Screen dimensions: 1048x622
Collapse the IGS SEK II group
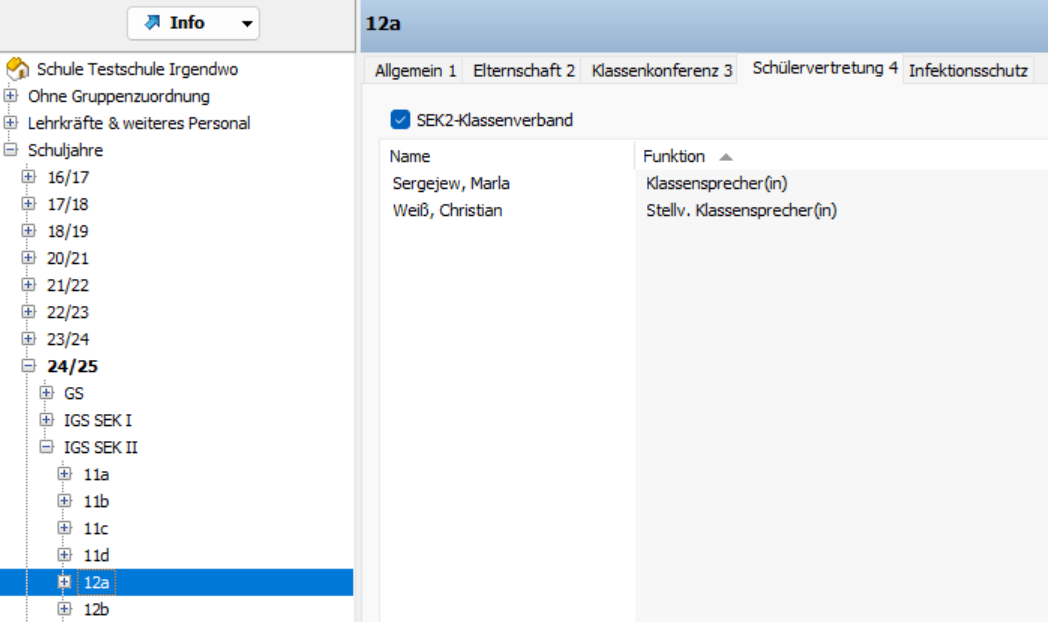(46, 447)
